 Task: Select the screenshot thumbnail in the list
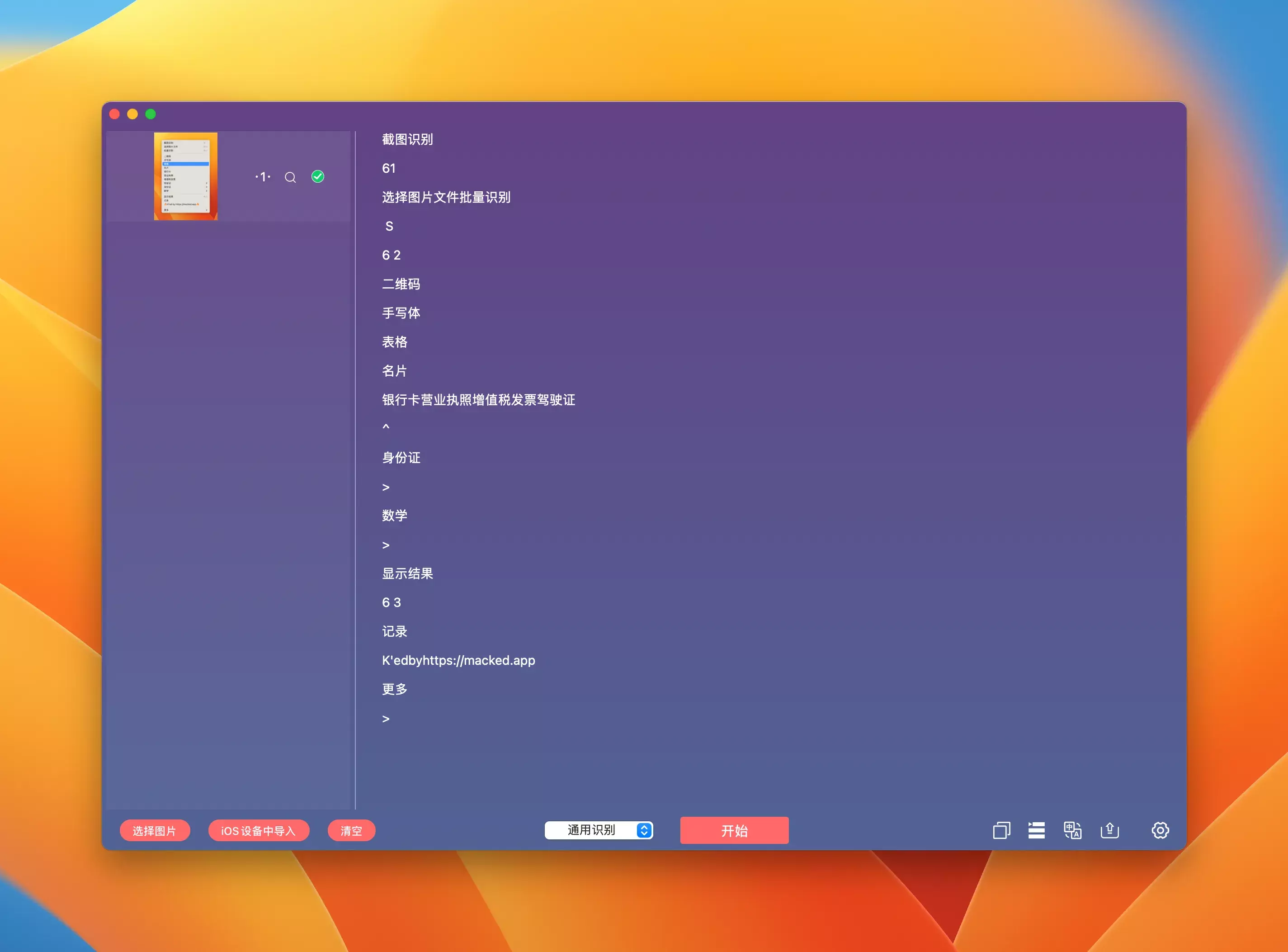185,176
